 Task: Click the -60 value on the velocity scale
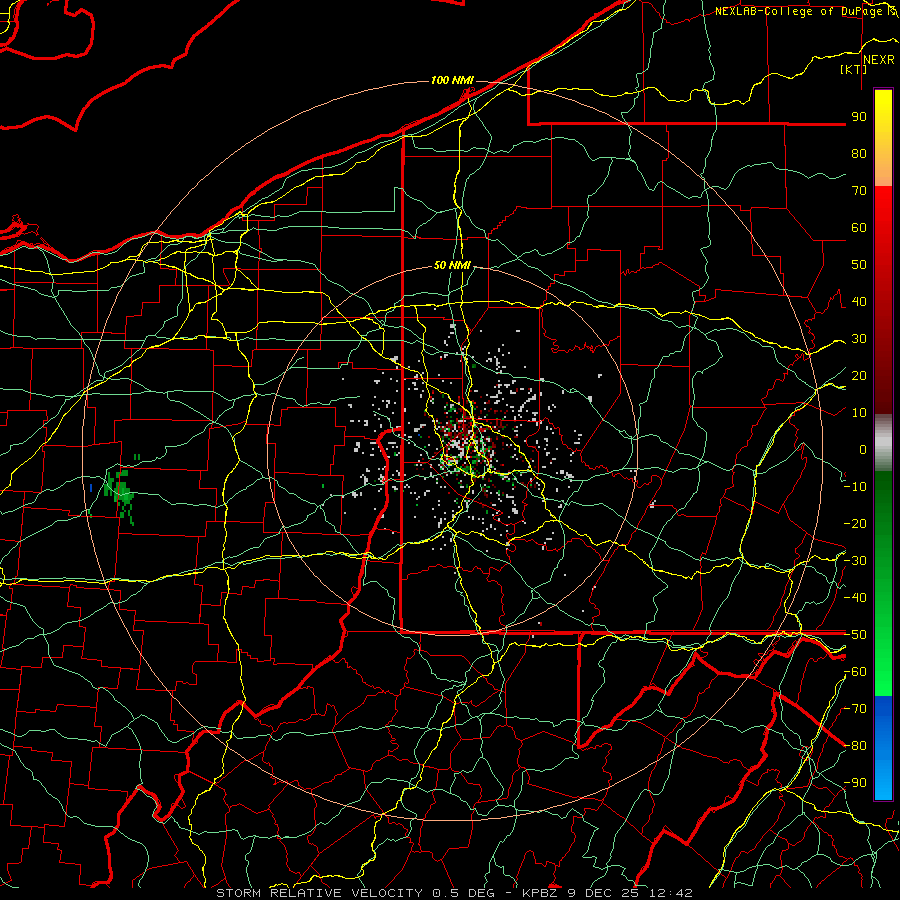coord(855,672)
